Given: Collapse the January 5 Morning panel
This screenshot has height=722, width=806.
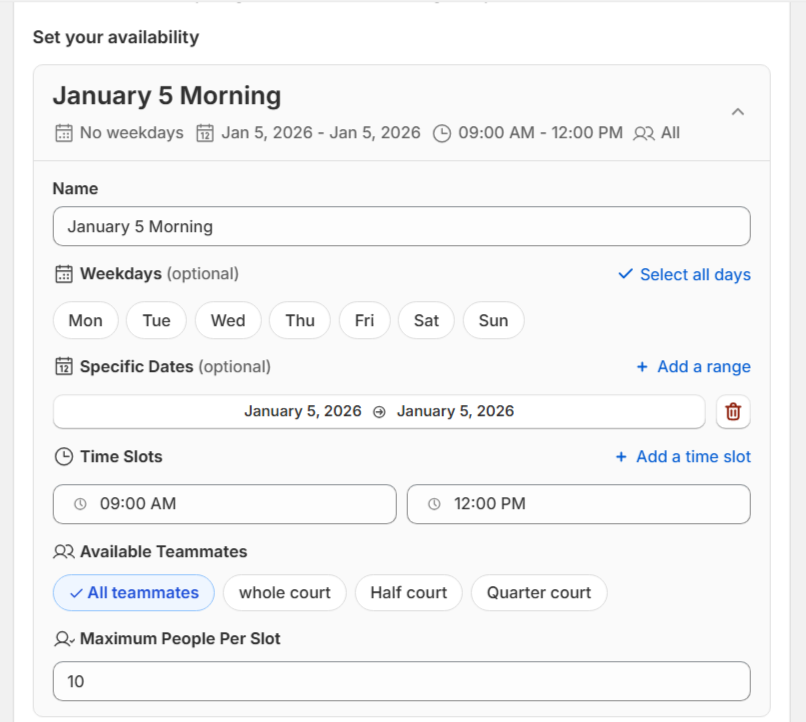Looking at the screenshot, I should point(737,112).
